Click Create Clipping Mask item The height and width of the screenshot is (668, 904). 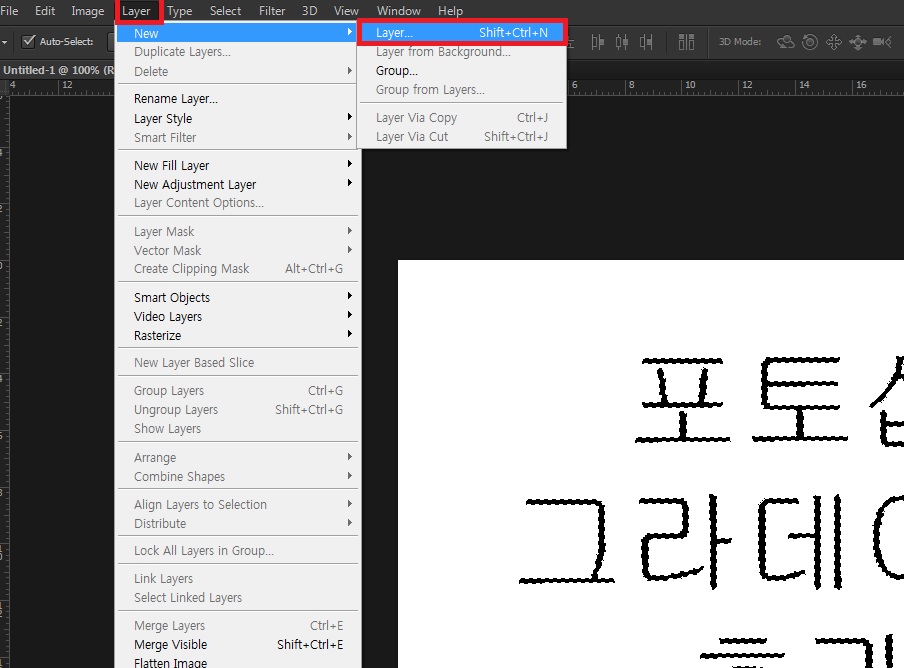pos(238,269)
